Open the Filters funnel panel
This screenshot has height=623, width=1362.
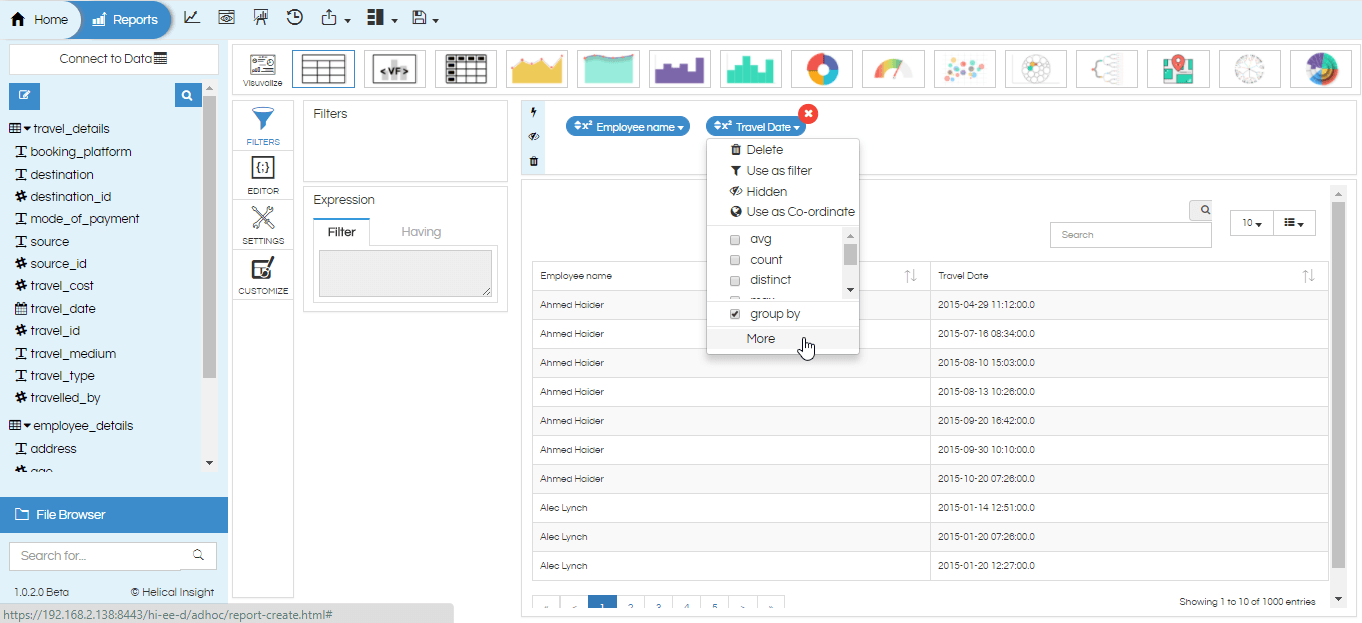click(263, 125)
